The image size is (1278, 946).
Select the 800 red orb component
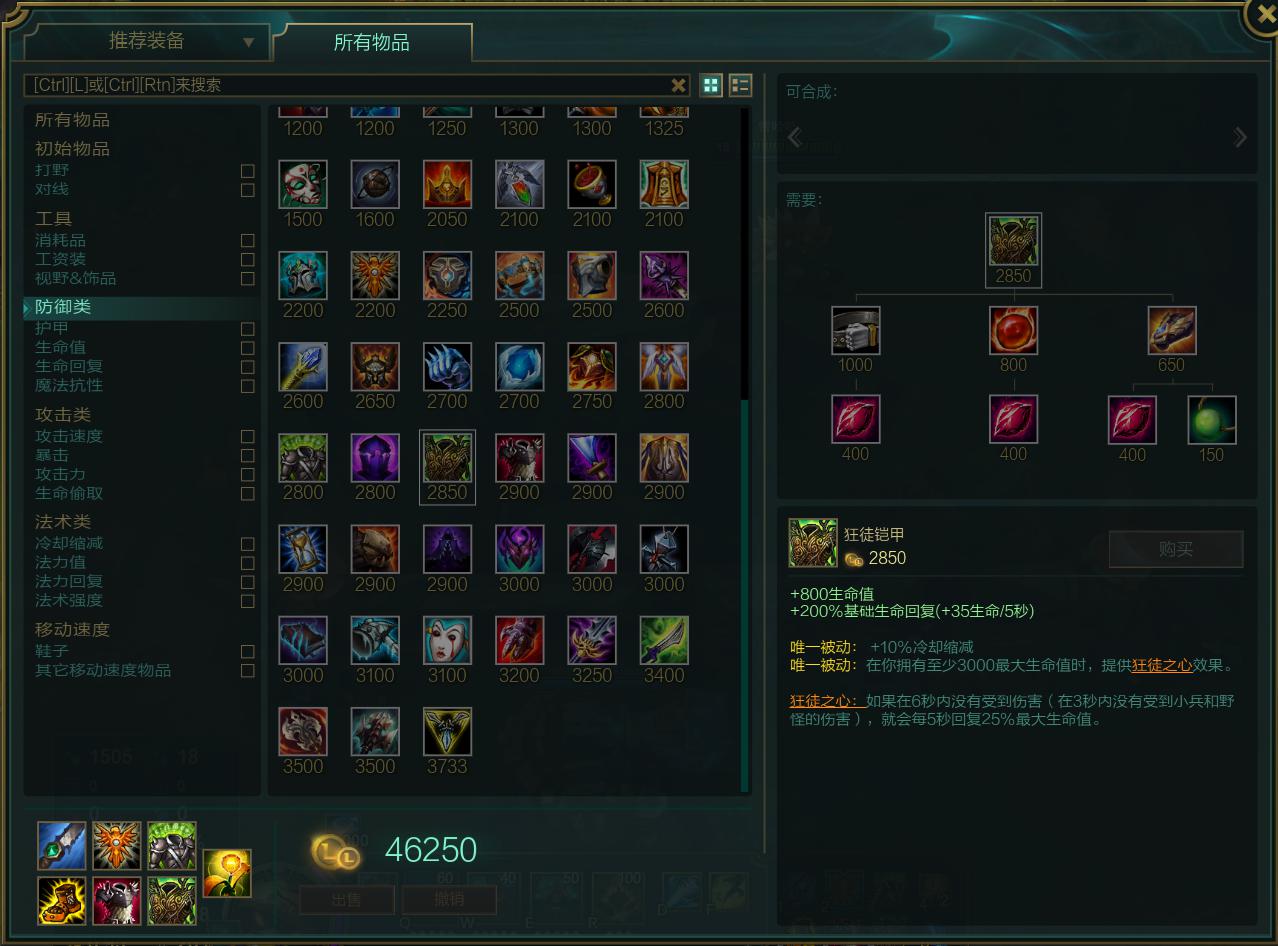(1014, 331)
